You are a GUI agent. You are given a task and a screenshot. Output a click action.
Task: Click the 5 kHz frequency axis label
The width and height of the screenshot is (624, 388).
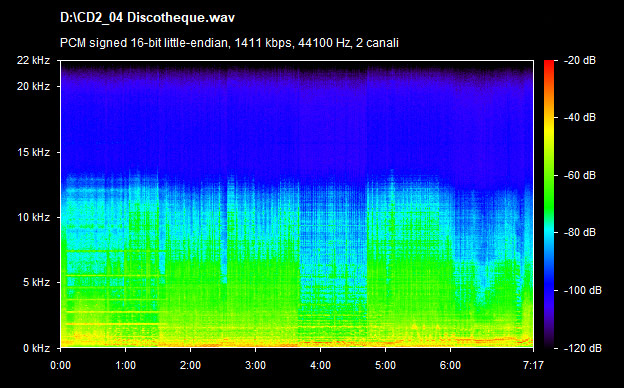tap(37, 283)
